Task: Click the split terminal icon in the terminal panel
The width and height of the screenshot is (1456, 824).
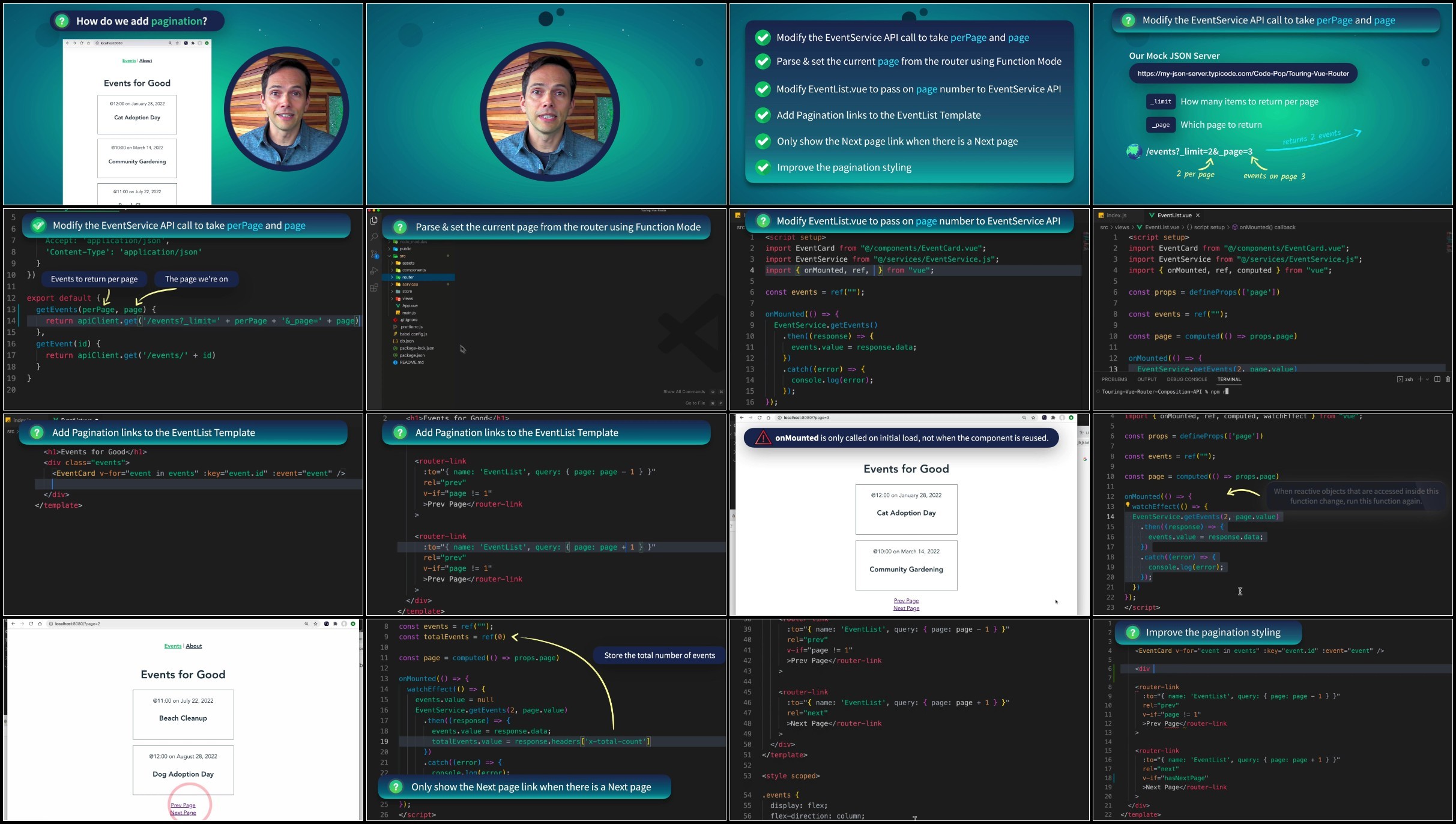Action: point(1437,379)
